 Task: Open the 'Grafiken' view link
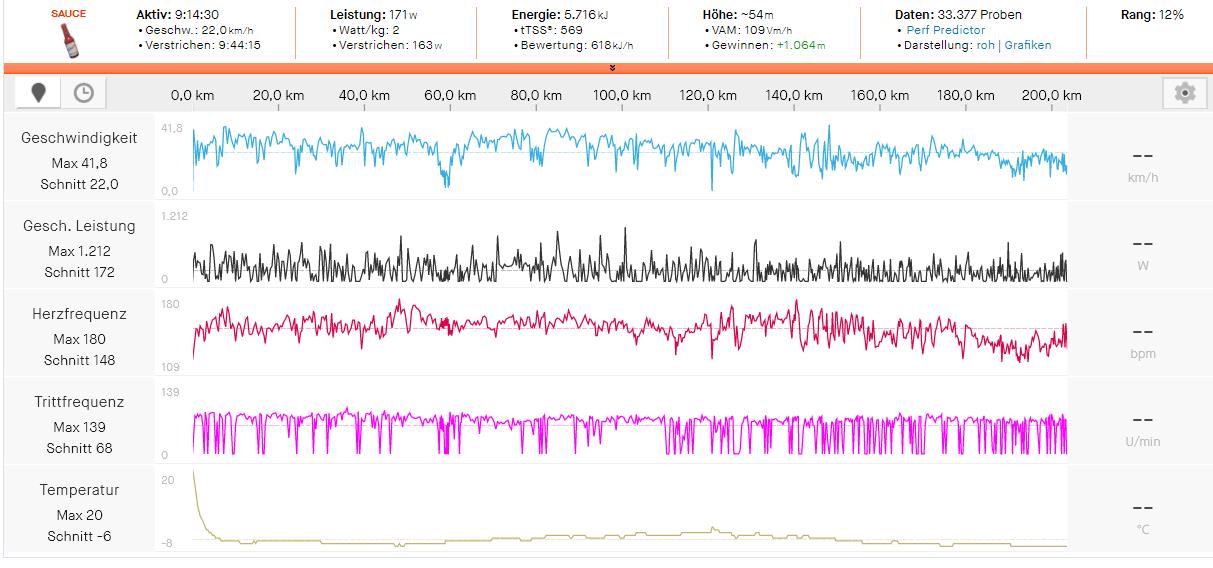pyautogui.click(x=1028, y=45)
